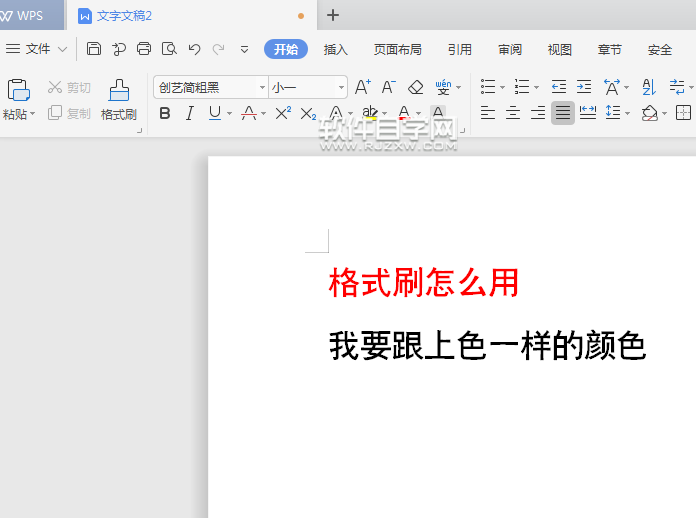Click the Redo arrow icon
696x518 pixels.
pos(218,49)
